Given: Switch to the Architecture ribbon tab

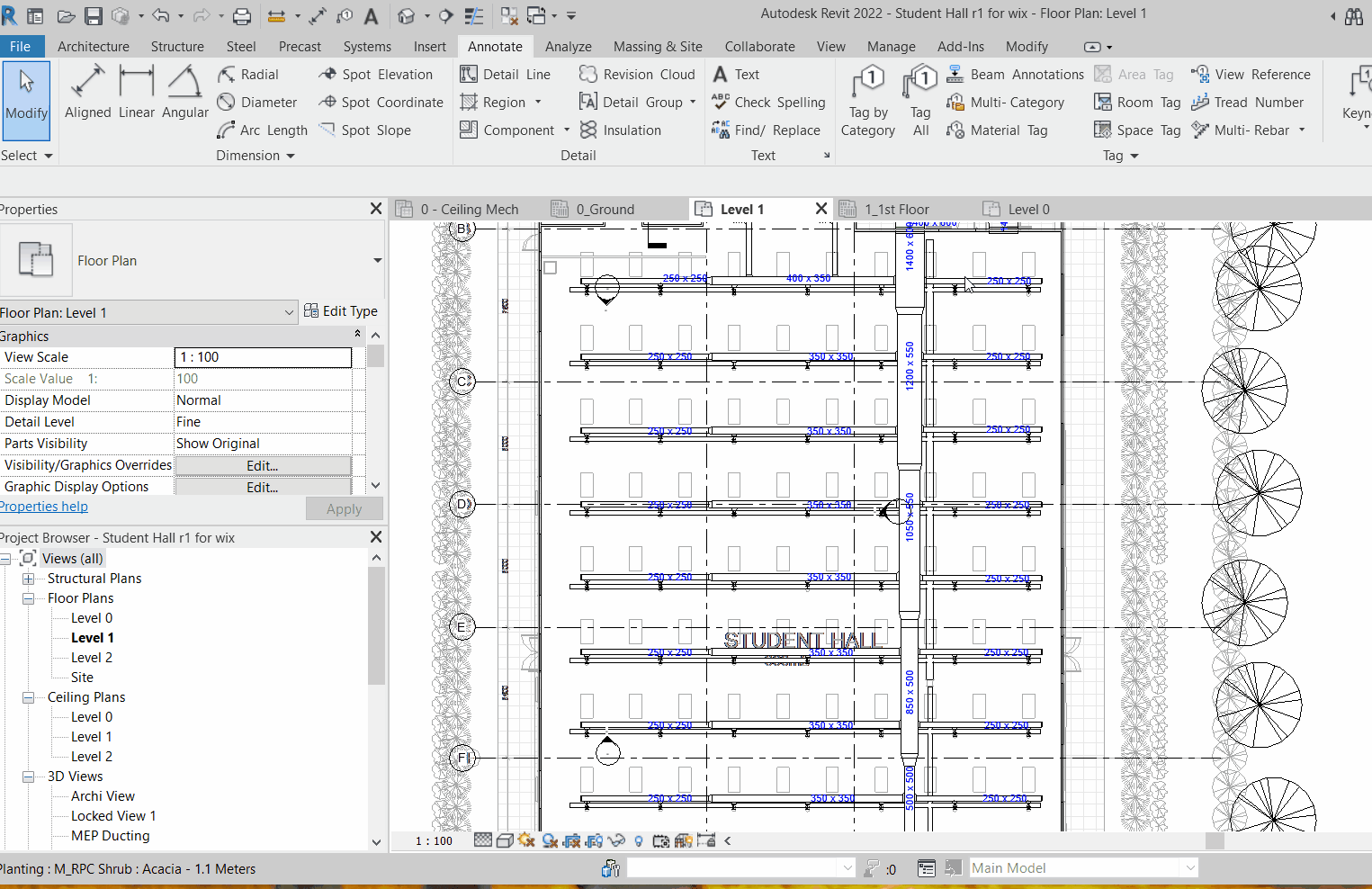Looking at the screenshot, I should point(94,47).
